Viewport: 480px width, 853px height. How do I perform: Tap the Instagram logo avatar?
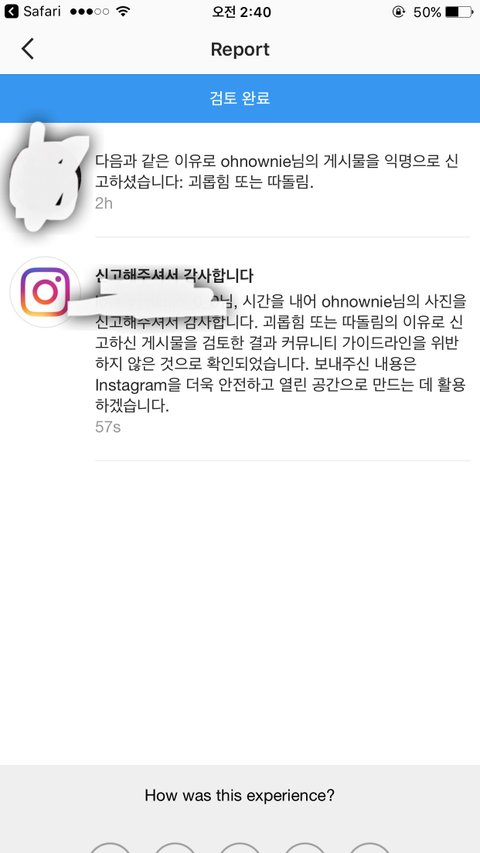point(45,292)
